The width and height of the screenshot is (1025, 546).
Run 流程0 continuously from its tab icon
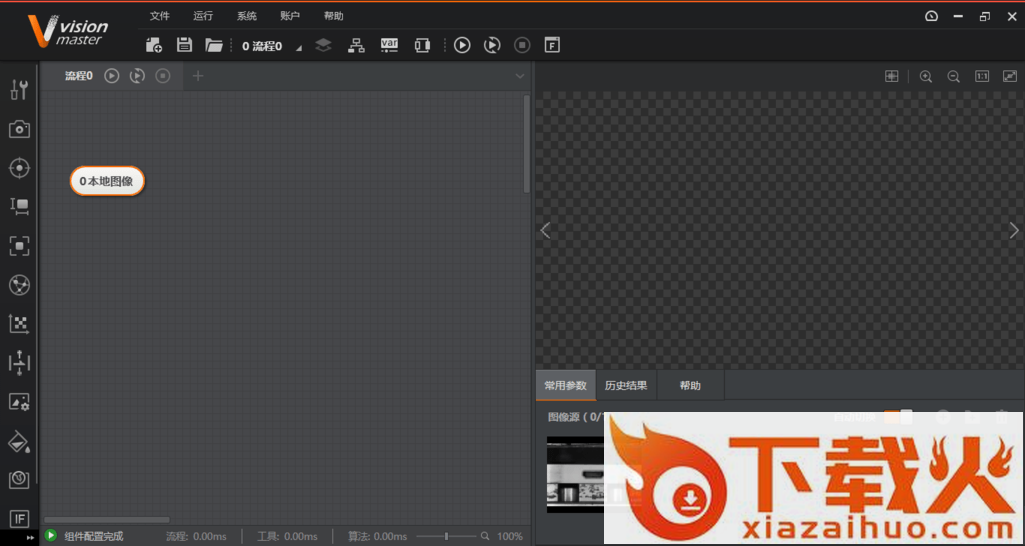coord(137,76)
